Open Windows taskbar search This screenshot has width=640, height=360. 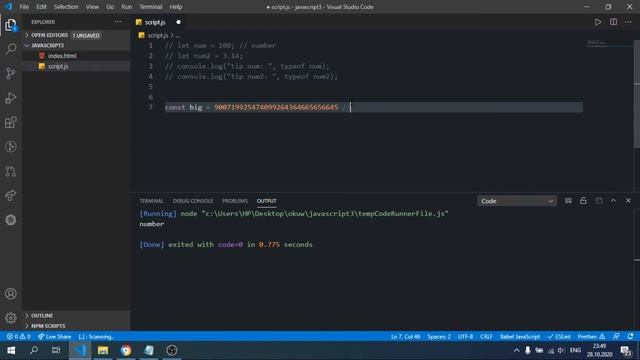click(34, 350)
